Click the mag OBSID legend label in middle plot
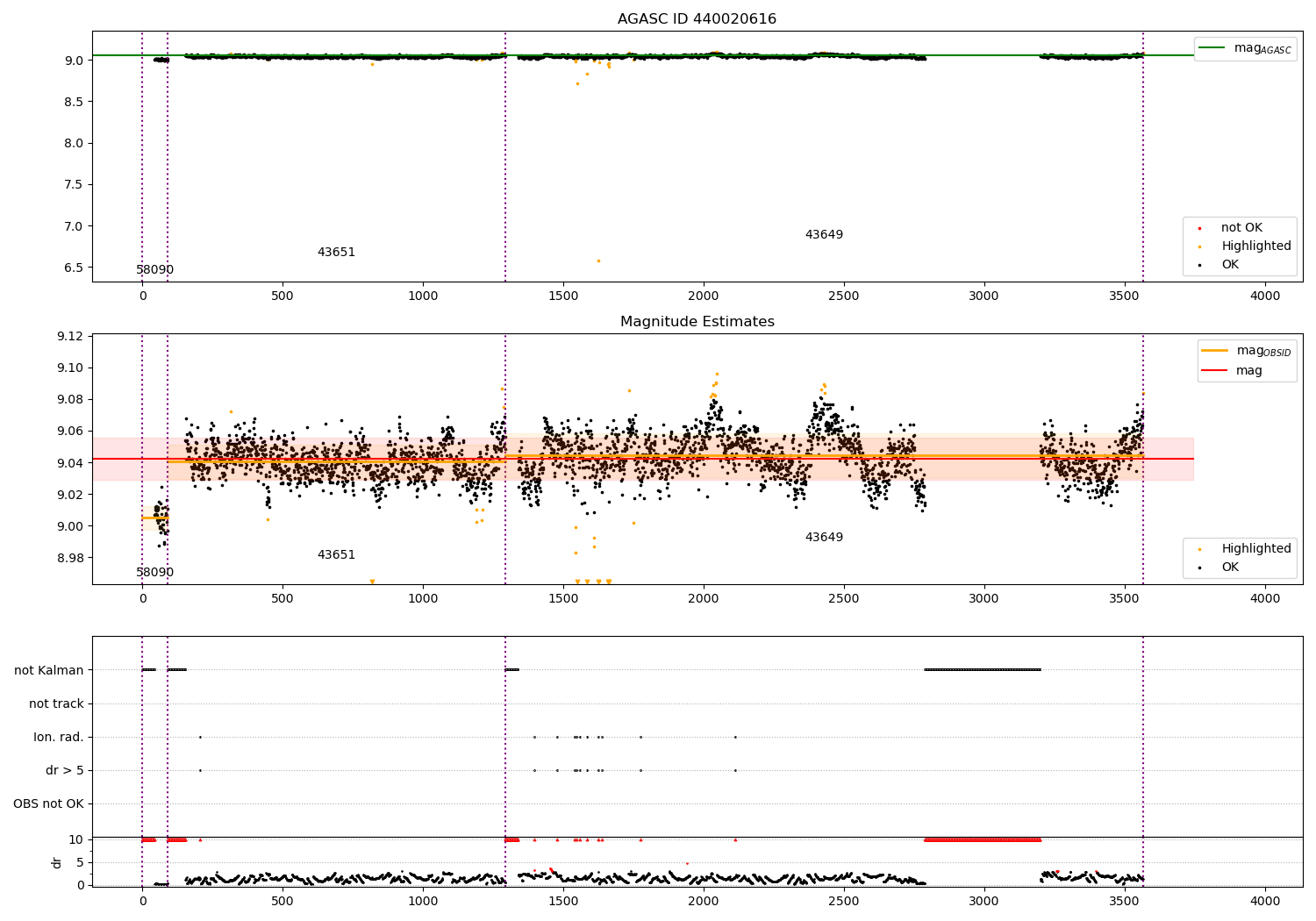 click(x=1263, y=351)
